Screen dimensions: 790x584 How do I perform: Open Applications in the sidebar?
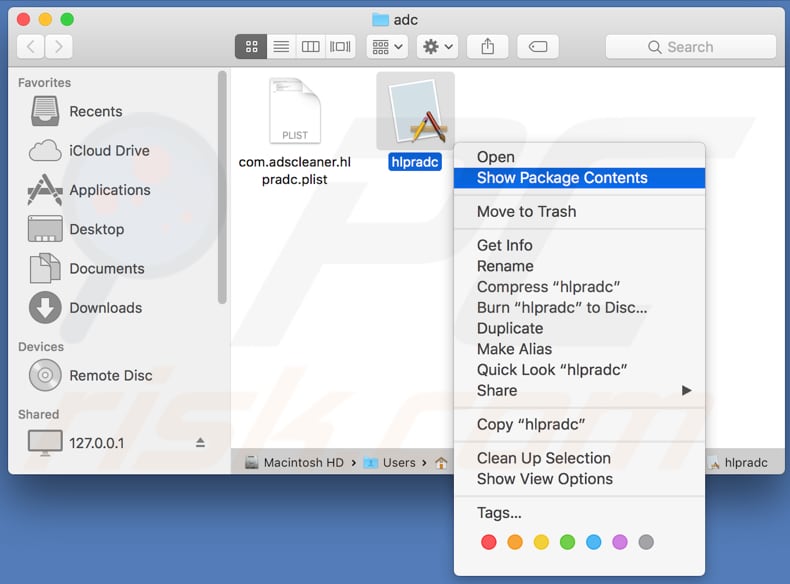point(109,190)
